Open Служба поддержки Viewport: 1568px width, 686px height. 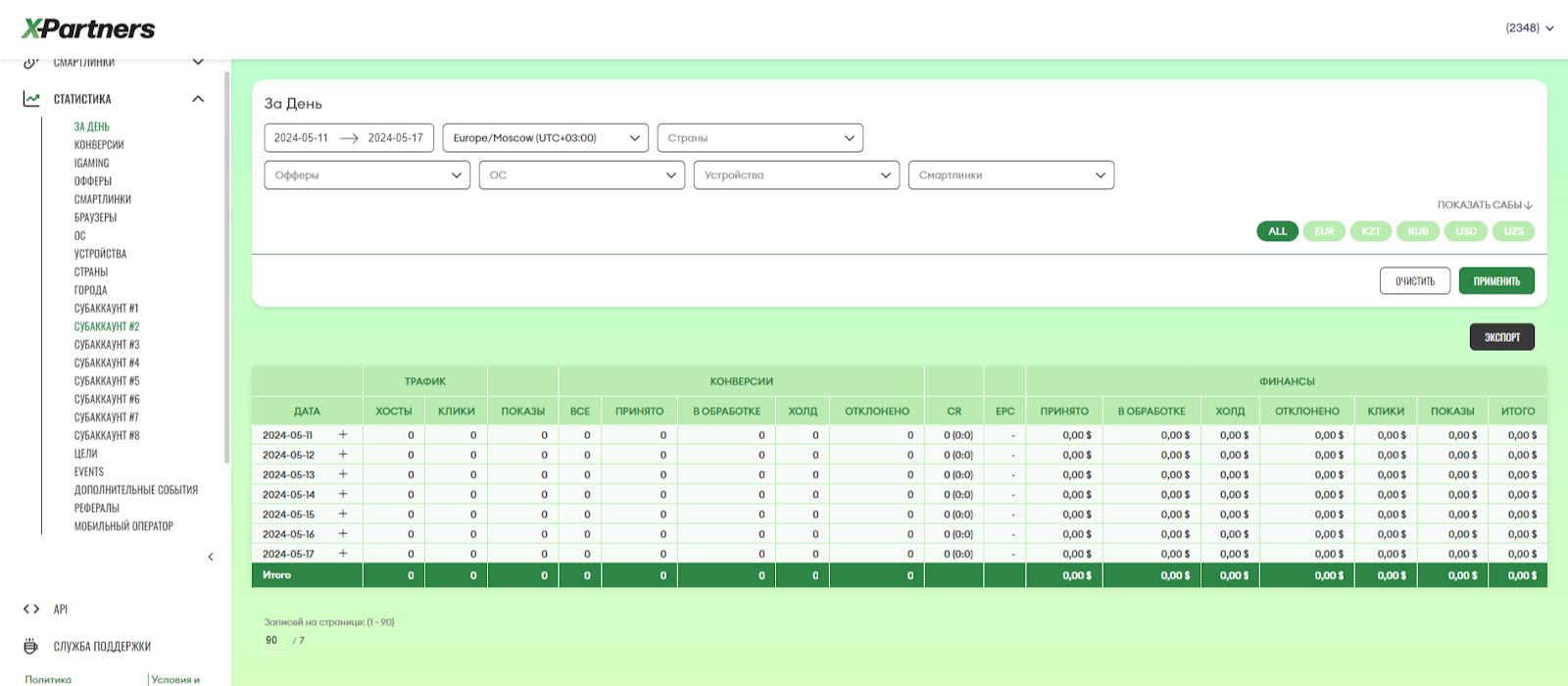(102, 647)
